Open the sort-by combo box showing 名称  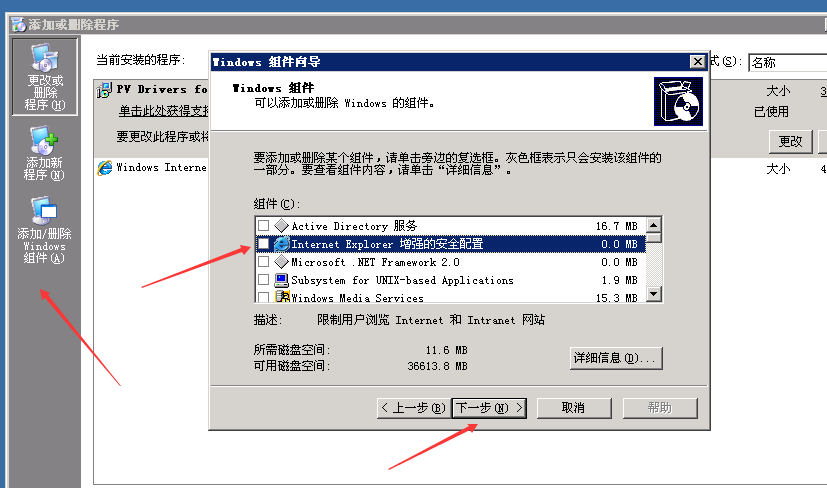coord(787,62)
